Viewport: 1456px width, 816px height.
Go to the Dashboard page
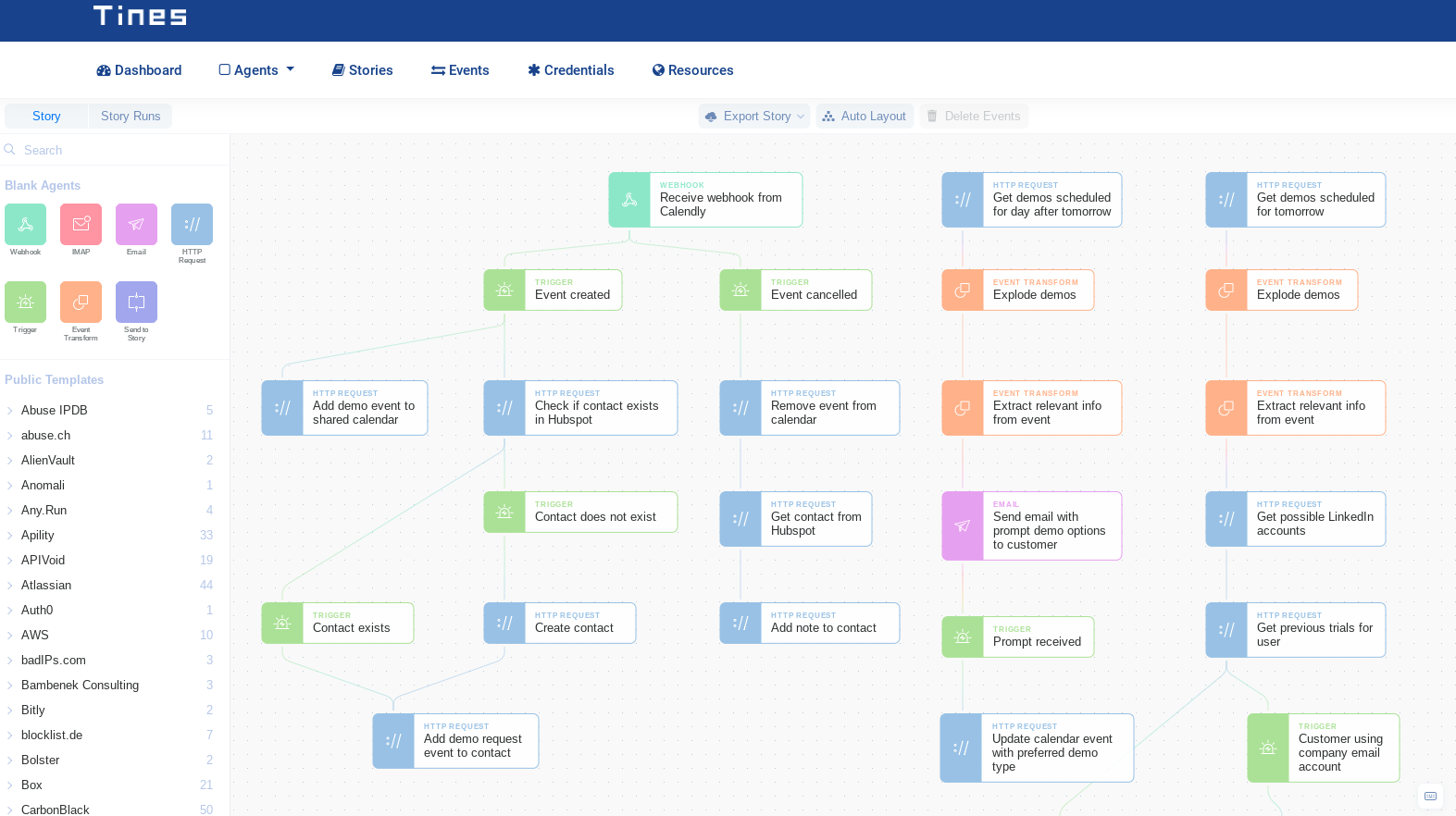click(139, 70)
